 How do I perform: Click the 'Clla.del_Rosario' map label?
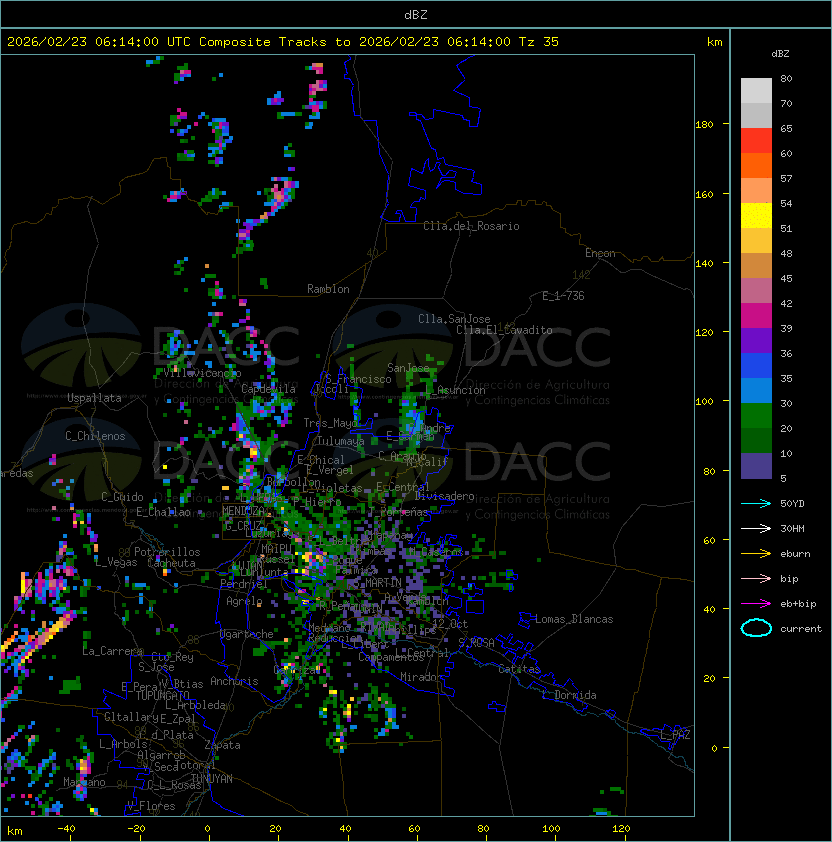[471, 226]
